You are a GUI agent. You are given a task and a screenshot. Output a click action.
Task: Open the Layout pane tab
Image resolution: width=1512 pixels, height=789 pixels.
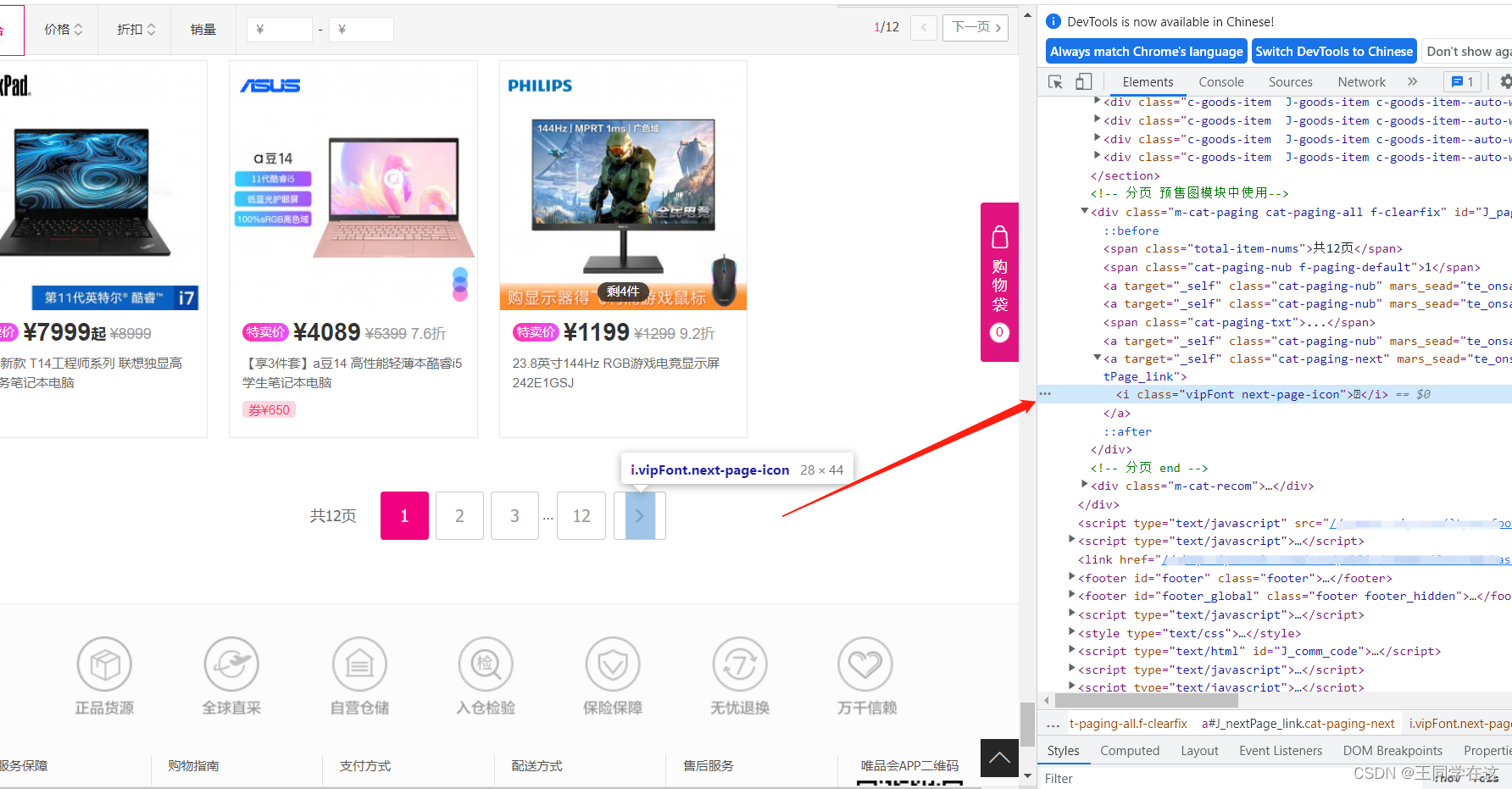[x=1199, y=751]
